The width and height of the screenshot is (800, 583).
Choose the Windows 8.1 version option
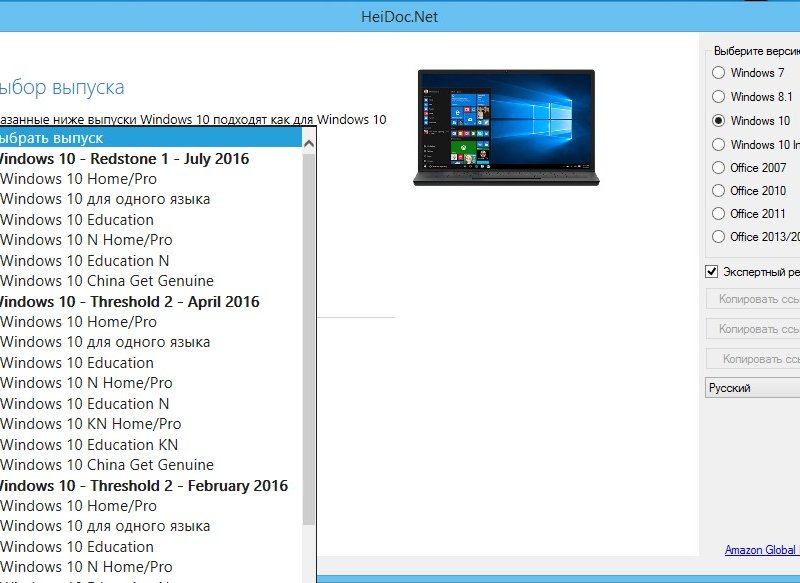pyautogui.click(x=718, y=96)
